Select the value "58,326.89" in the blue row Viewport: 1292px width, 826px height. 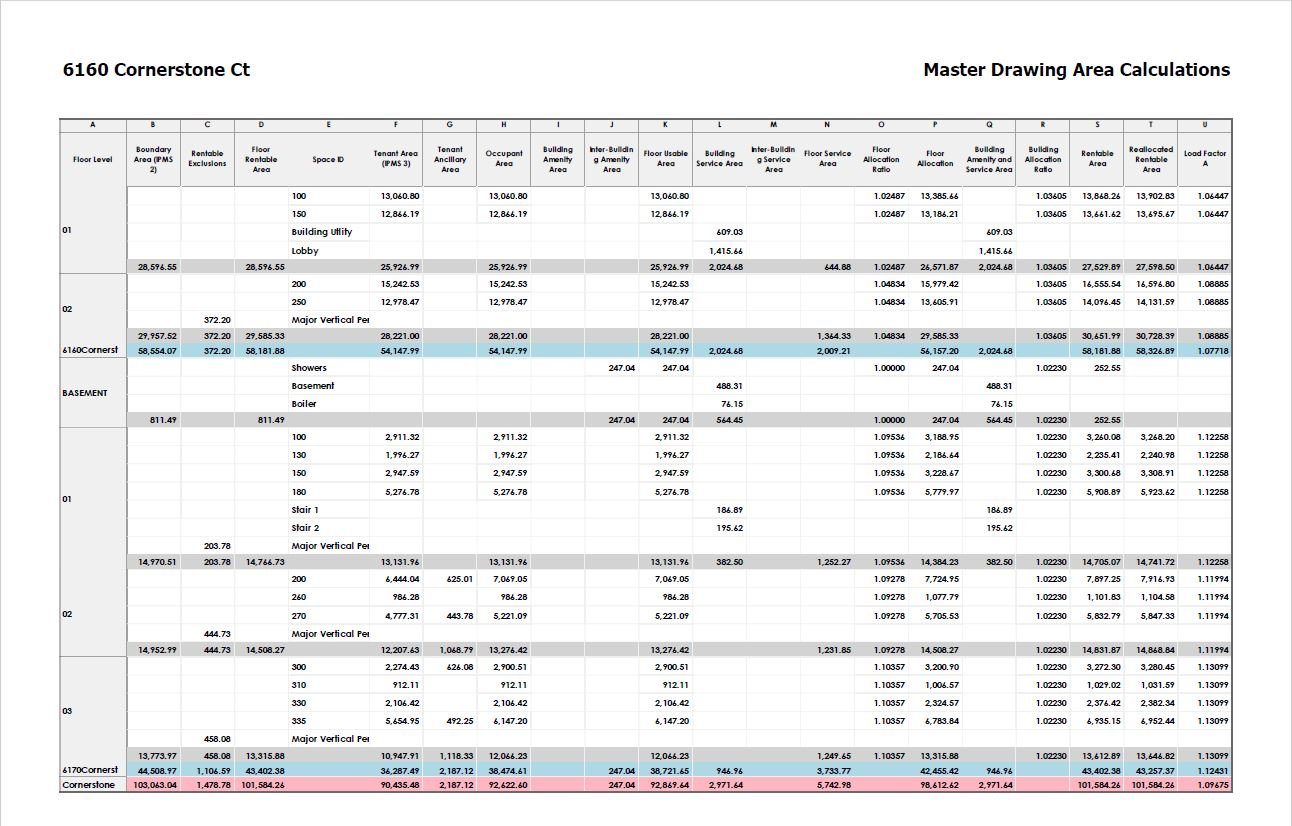point(1155,351)
